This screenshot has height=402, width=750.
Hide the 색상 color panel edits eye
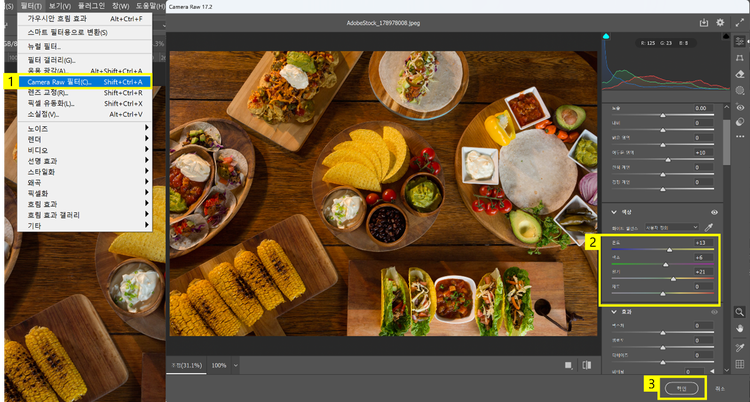[x=714, y=212]
